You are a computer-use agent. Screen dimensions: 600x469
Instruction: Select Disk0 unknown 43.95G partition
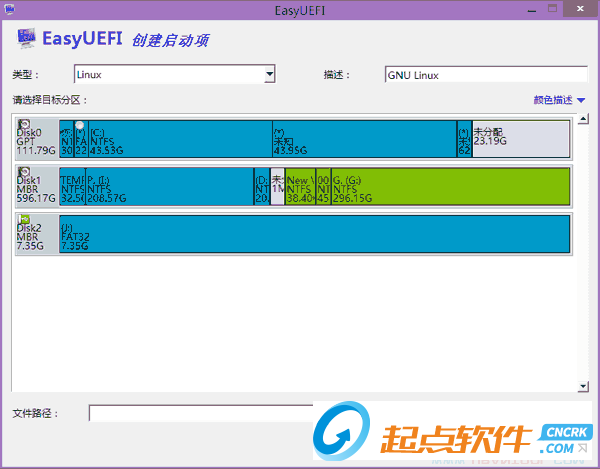pyautogui.click(x=365, y=139)
